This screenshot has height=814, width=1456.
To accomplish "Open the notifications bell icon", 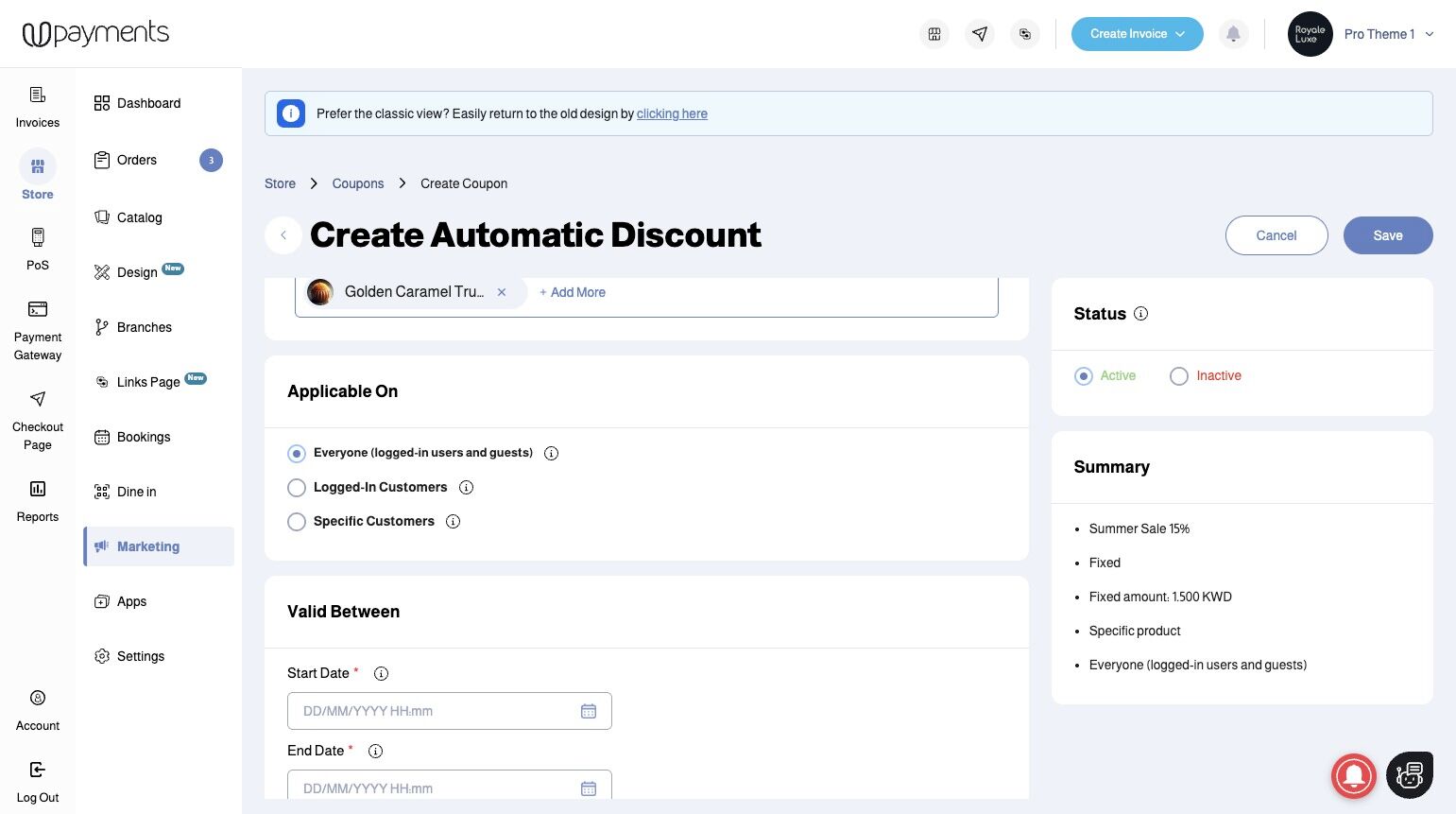I will click(x=1233, y=34).
